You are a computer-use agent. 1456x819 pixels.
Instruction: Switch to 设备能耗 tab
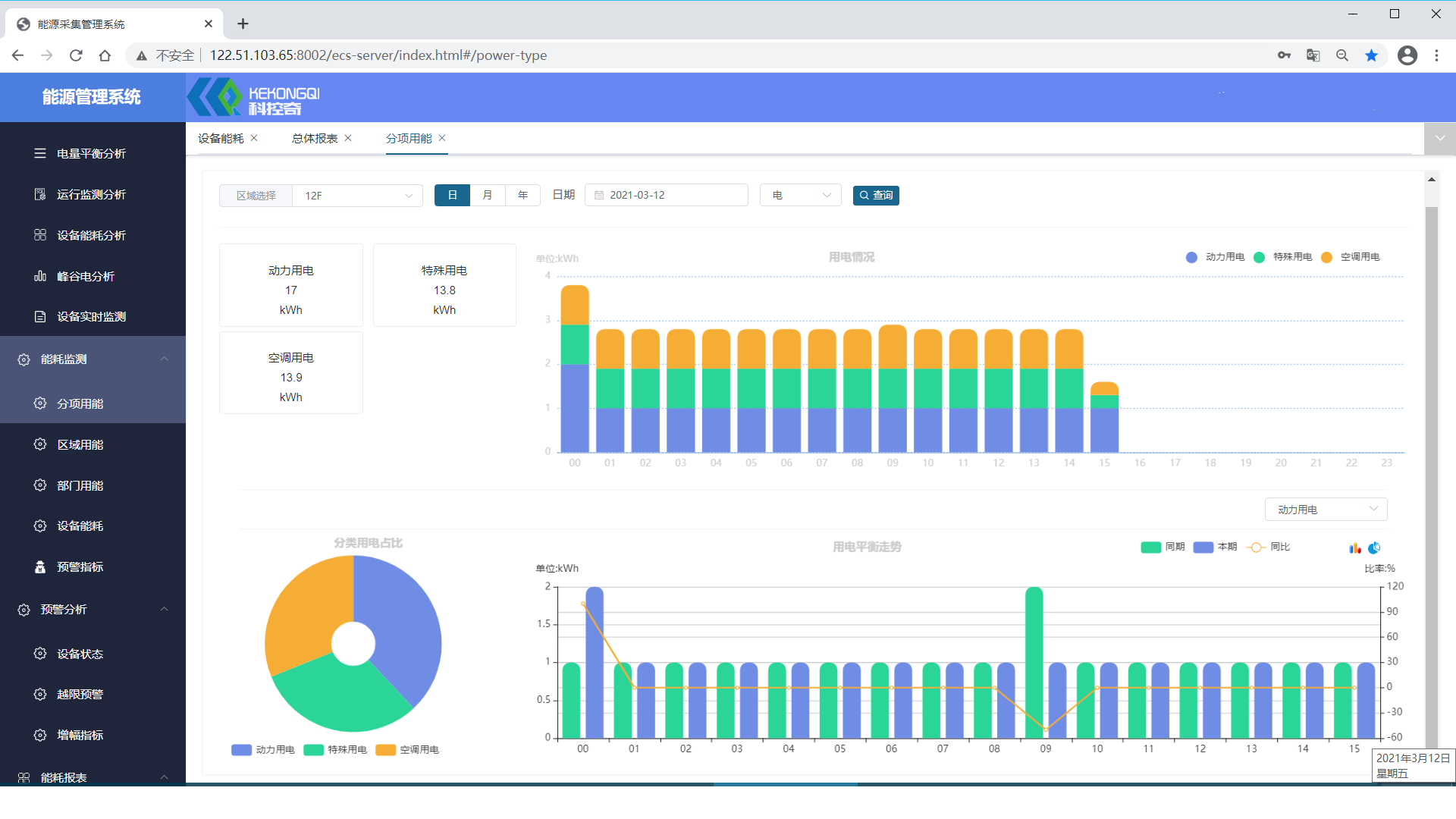221,139
